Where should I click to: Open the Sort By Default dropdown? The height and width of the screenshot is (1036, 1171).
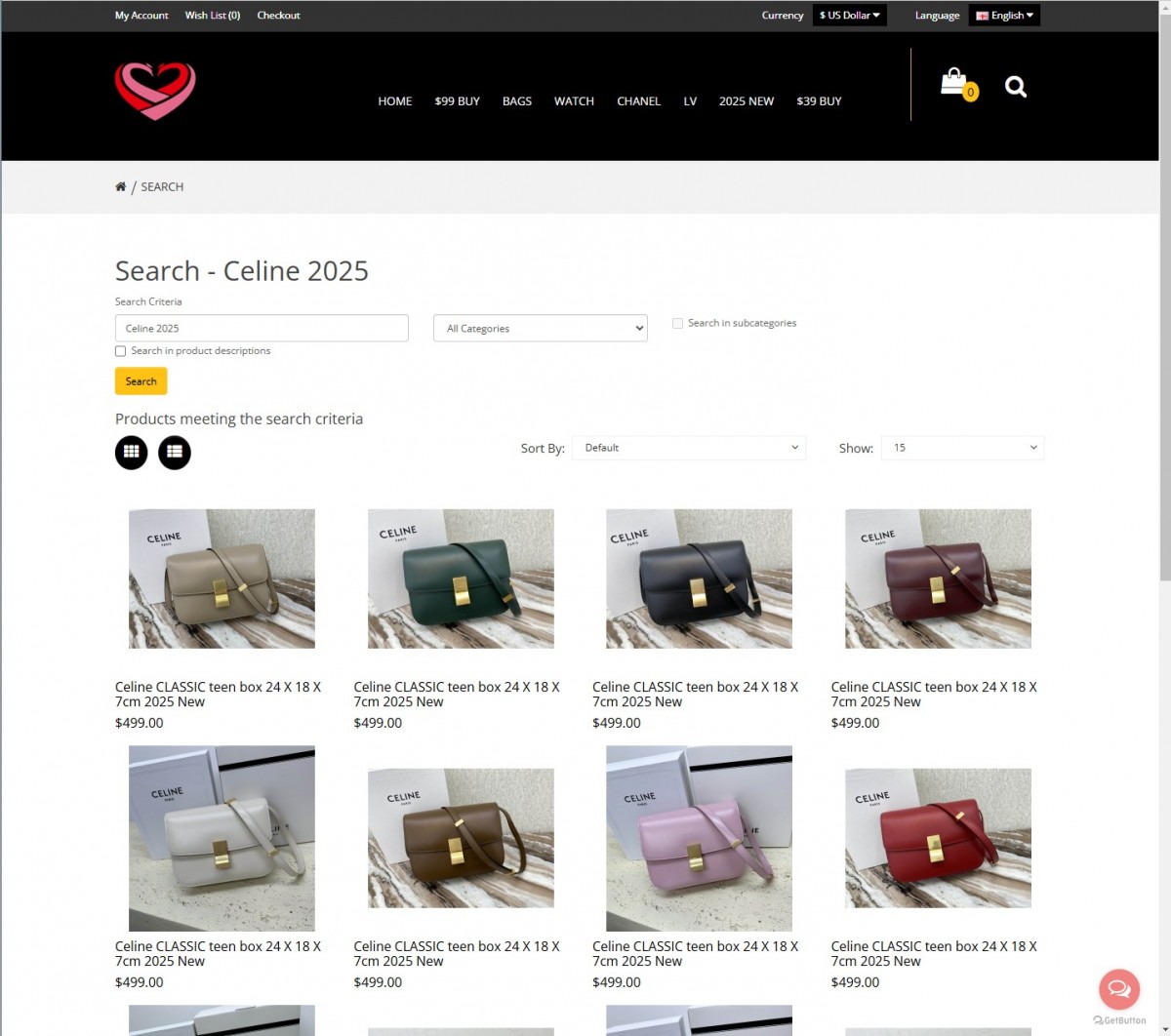tap(689, 448)
